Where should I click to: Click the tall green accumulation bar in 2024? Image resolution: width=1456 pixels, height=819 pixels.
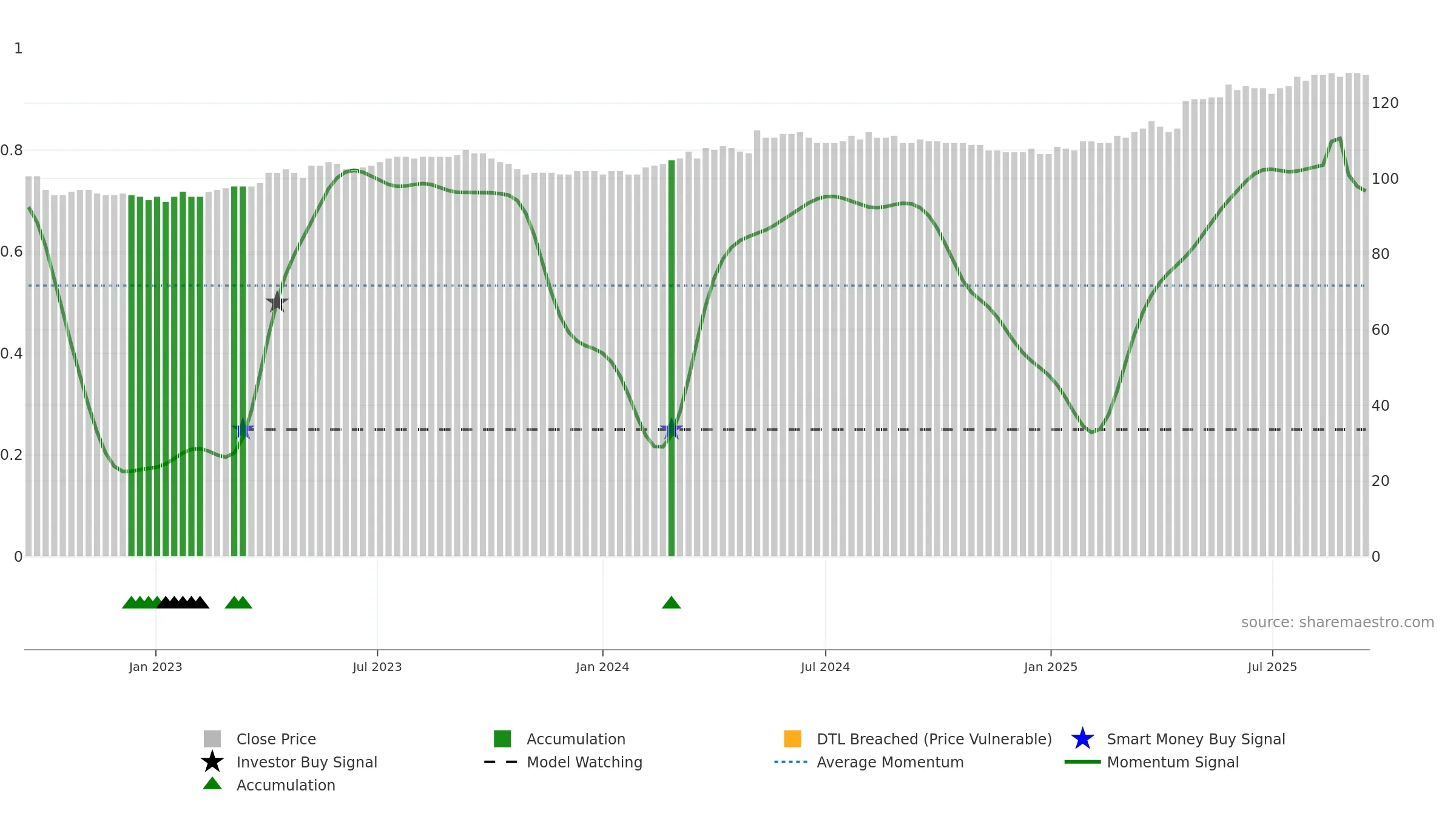(672, 358)
